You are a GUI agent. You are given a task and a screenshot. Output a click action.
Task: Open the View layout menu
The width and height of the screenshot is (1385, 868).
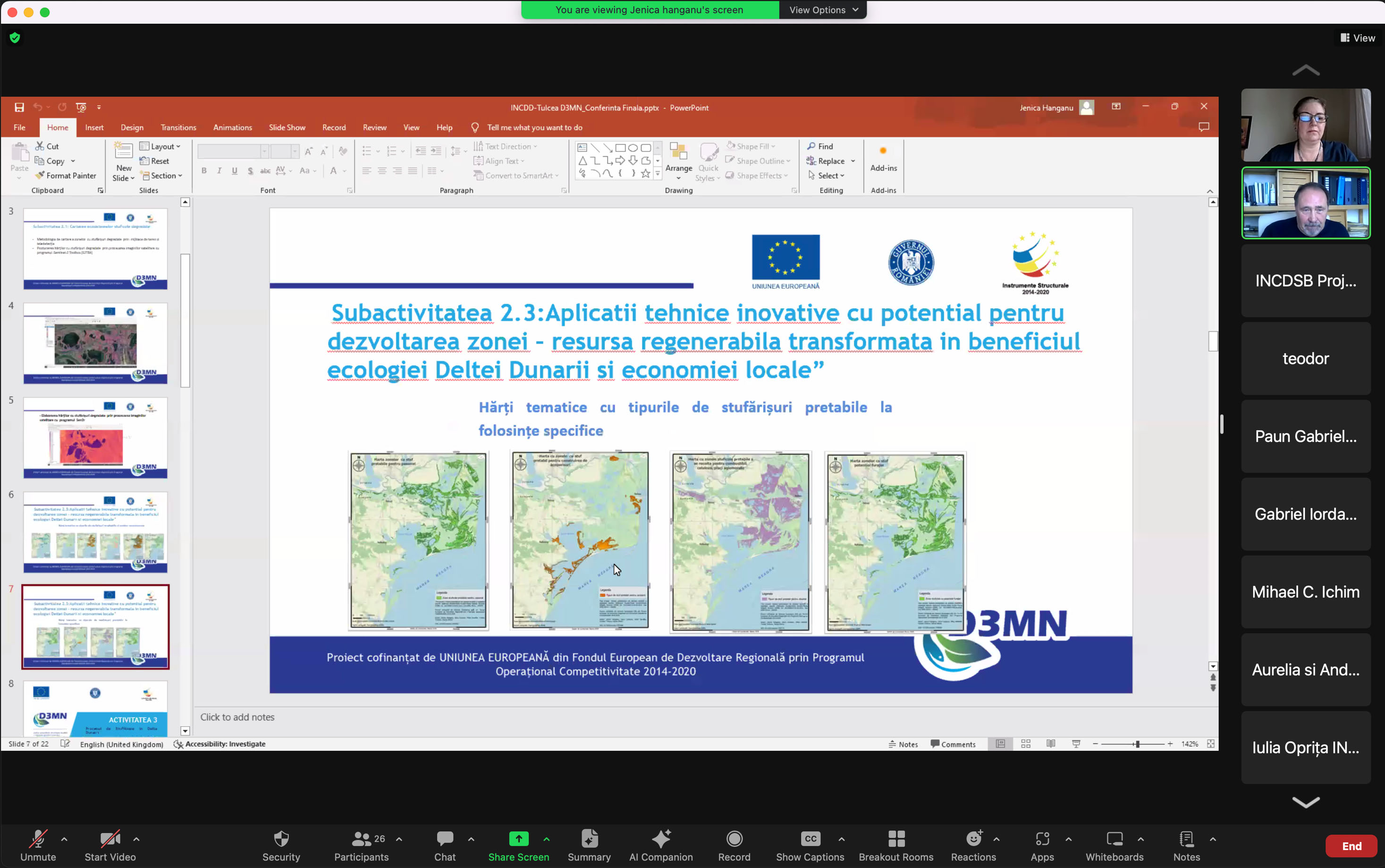pos(1358,38)
